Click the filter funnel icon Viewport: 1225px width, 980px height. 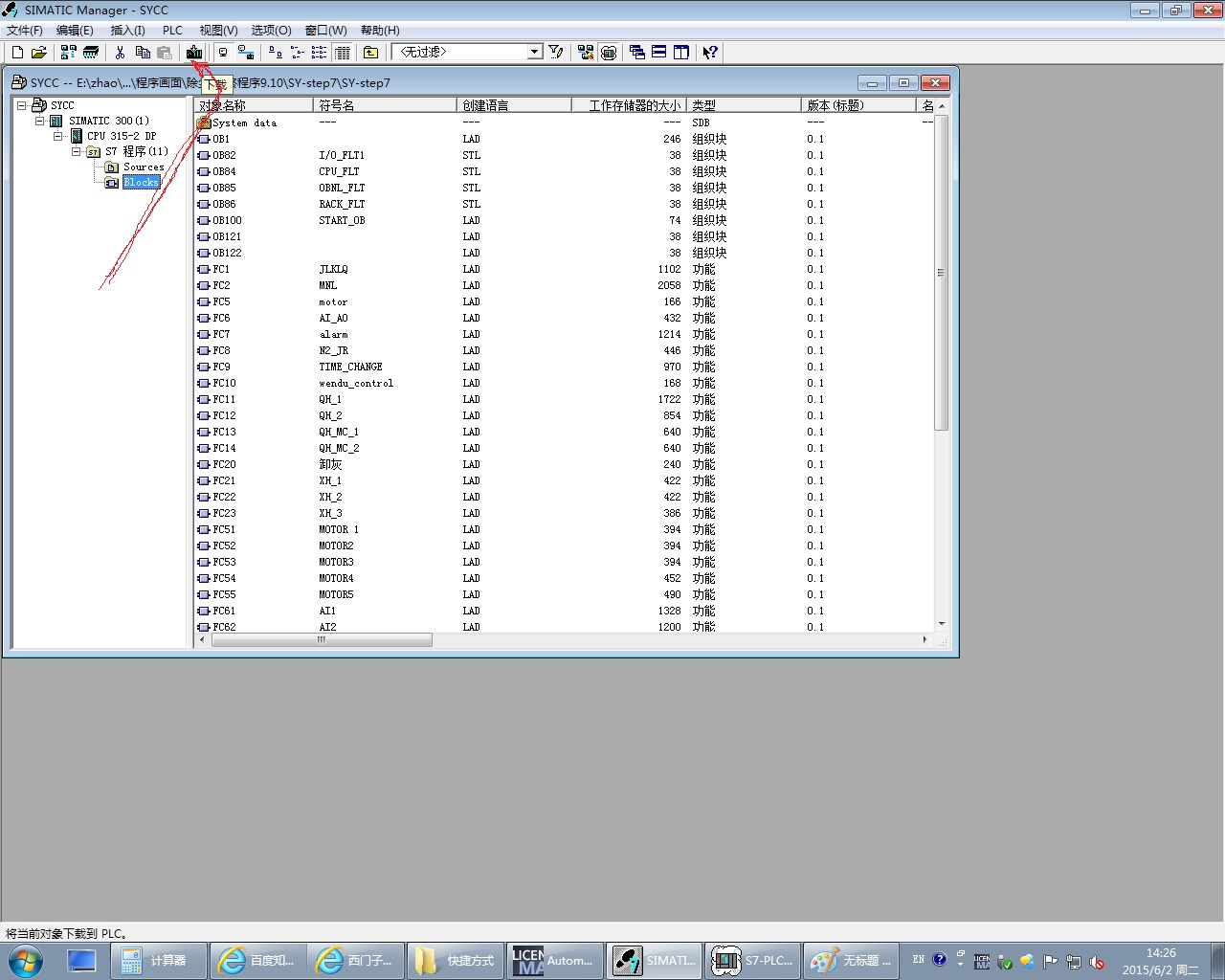click(x=556, y=53)
